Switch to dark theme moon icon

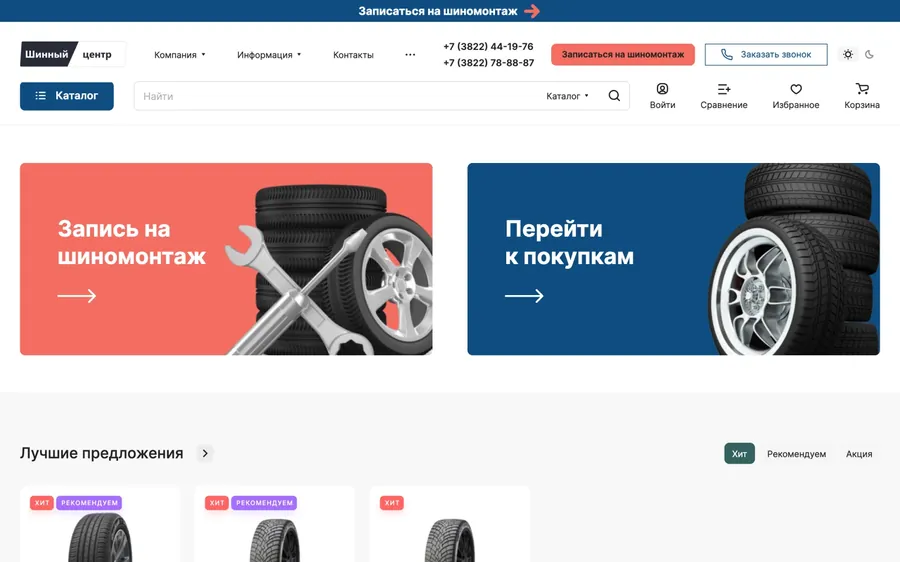[870, 55]
